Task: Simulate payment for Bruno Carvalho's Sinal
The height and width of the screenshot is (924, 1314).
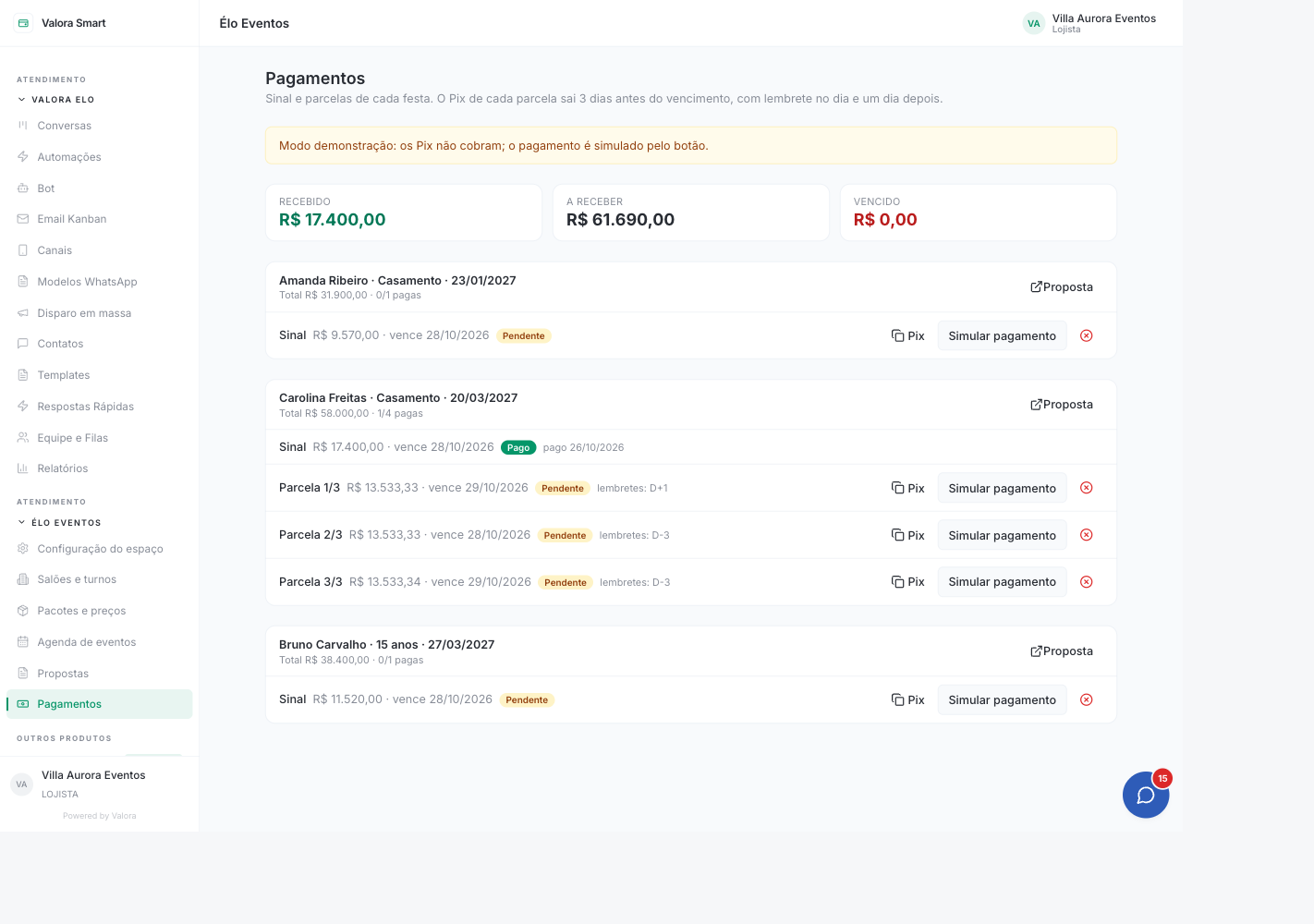Action: [1002, 699]
